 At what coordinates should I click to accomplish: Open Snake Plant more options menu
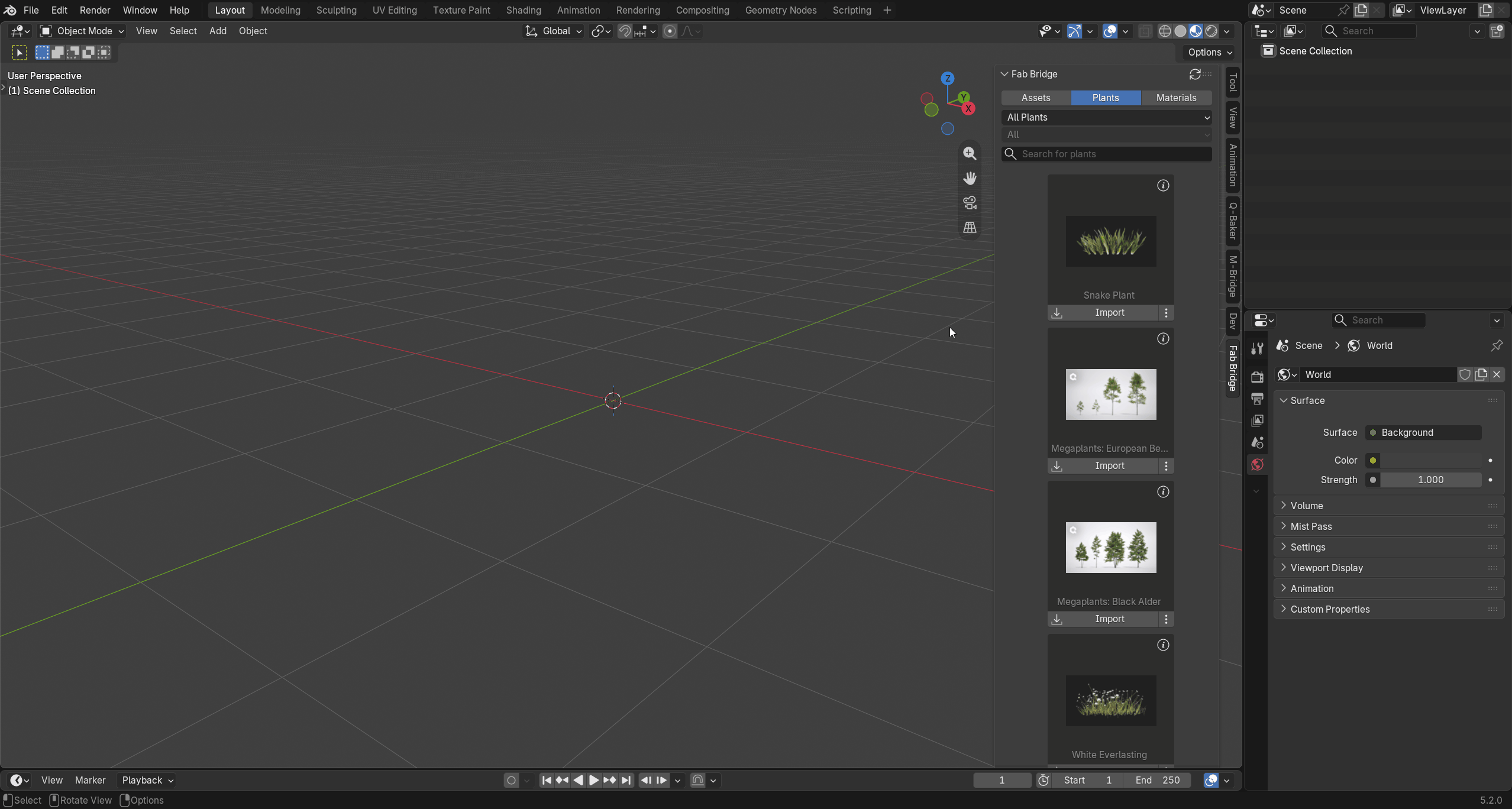tap(1166, 313)
